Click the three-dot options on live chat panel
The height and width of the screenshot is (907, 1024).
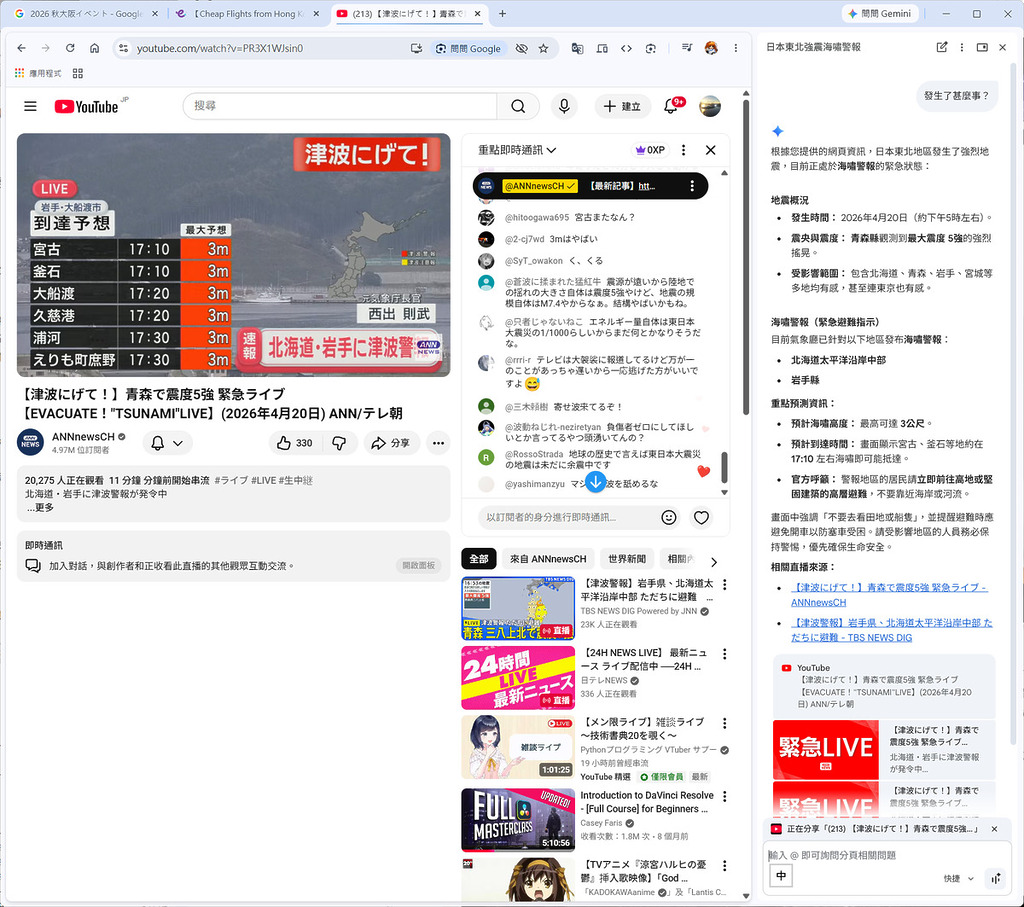(x=683, y=148)
